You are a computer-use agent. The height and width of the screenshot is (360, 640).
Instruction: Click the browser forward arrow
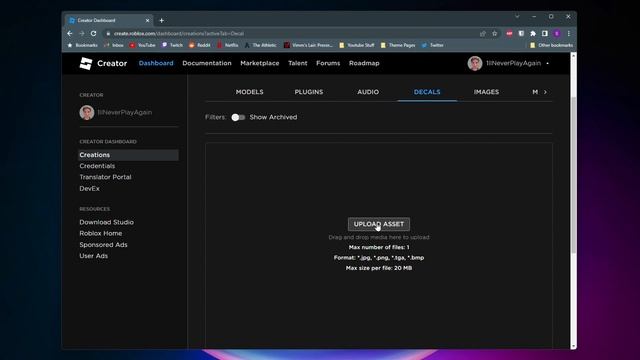click(x=82, y=33)
